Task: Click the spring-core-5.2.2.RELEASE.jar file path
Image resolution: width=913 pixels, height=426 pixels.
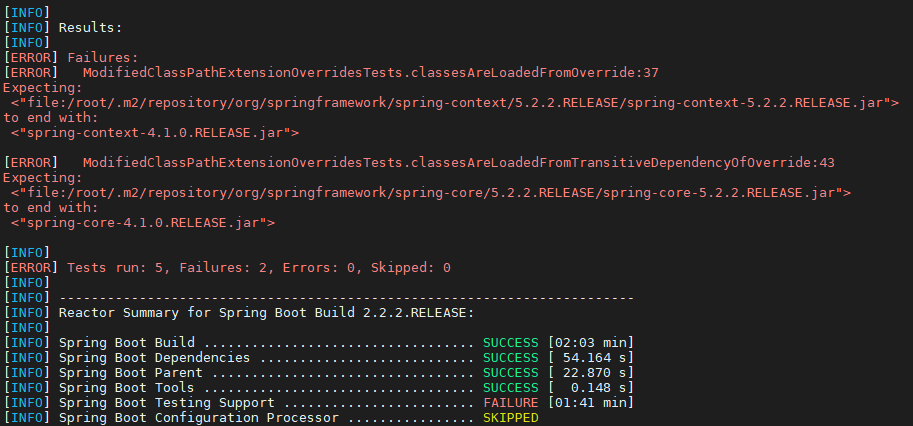Action: [x=431, y=193]
